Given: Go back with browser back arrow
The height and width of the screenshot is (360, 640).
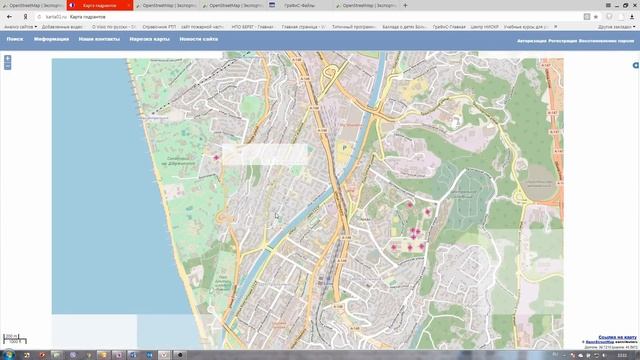Looking at the screenshot, I should pyautogui.click(x=9, y=17).
